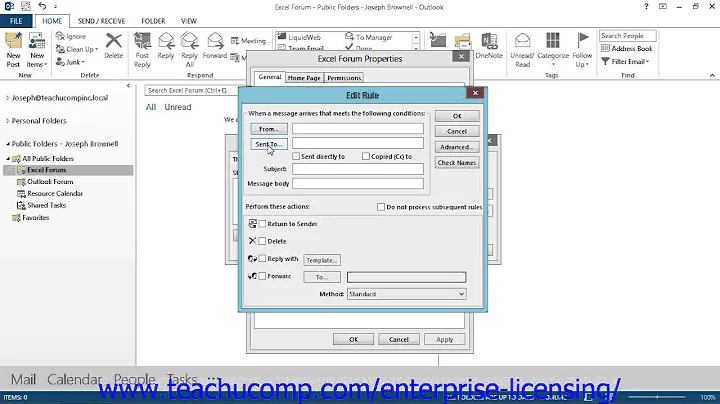Screen dimensions: 720x404
Task: Click Message body input field
Action: click(358, 184)
